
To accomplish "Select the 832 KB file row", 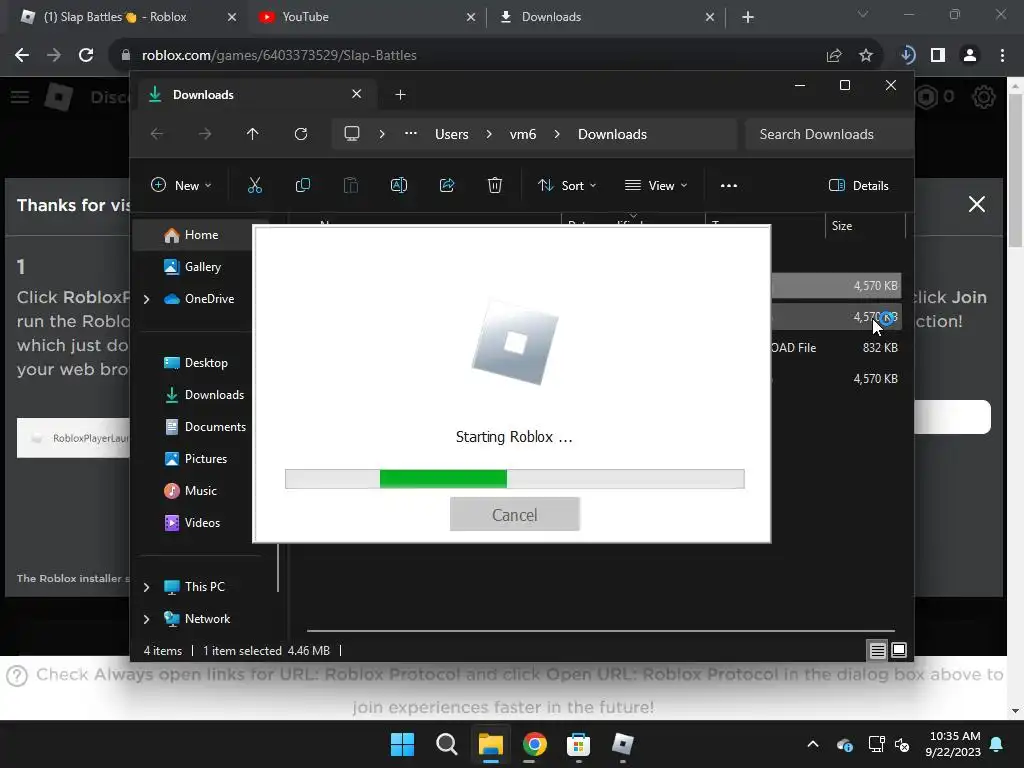I will [836, 348].
